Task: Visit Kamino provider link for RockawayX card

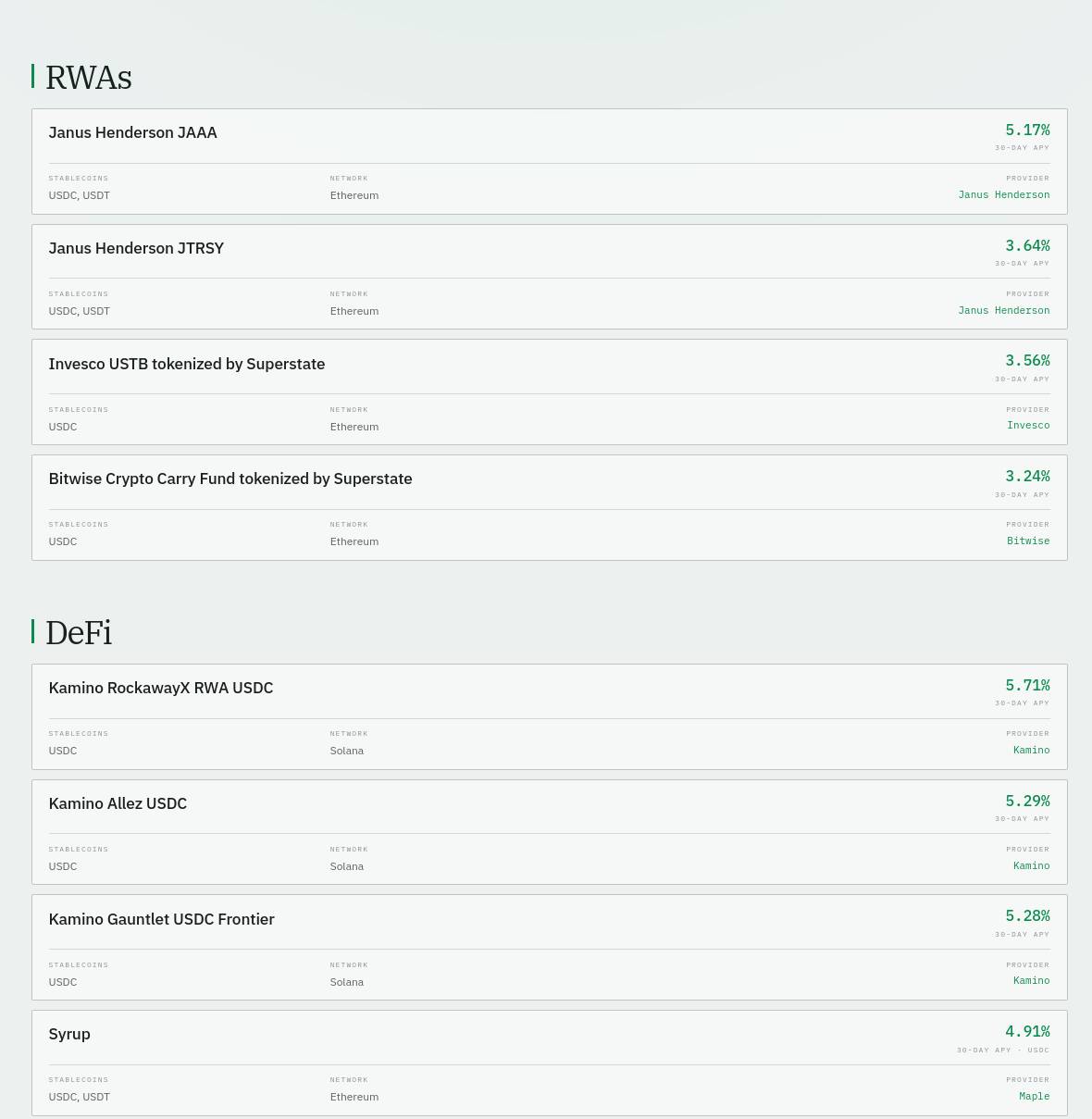Action: [x=1031, y=750]
